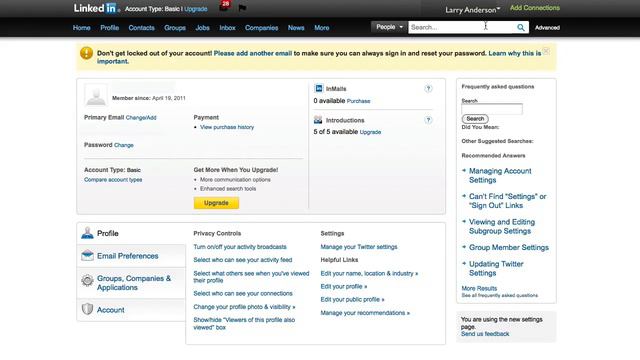Open the Profile nav item
This screenshot has width=640, height=360.
tap(110, 28)
